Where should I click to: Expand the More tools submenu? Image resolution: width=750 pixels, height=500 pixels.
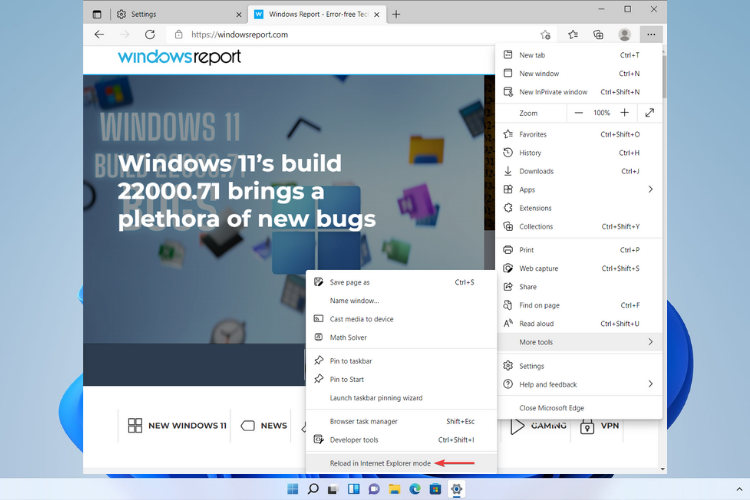coord(579,342)
